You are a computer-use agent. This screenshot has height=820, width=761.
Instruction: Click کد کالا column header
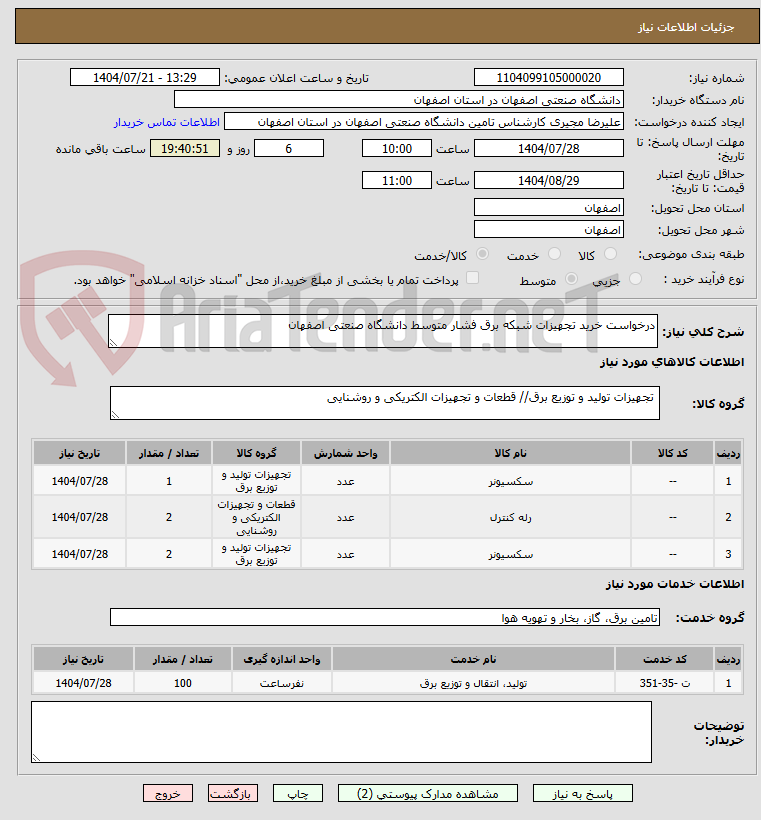pyautogui.click(x=672, y=453)
